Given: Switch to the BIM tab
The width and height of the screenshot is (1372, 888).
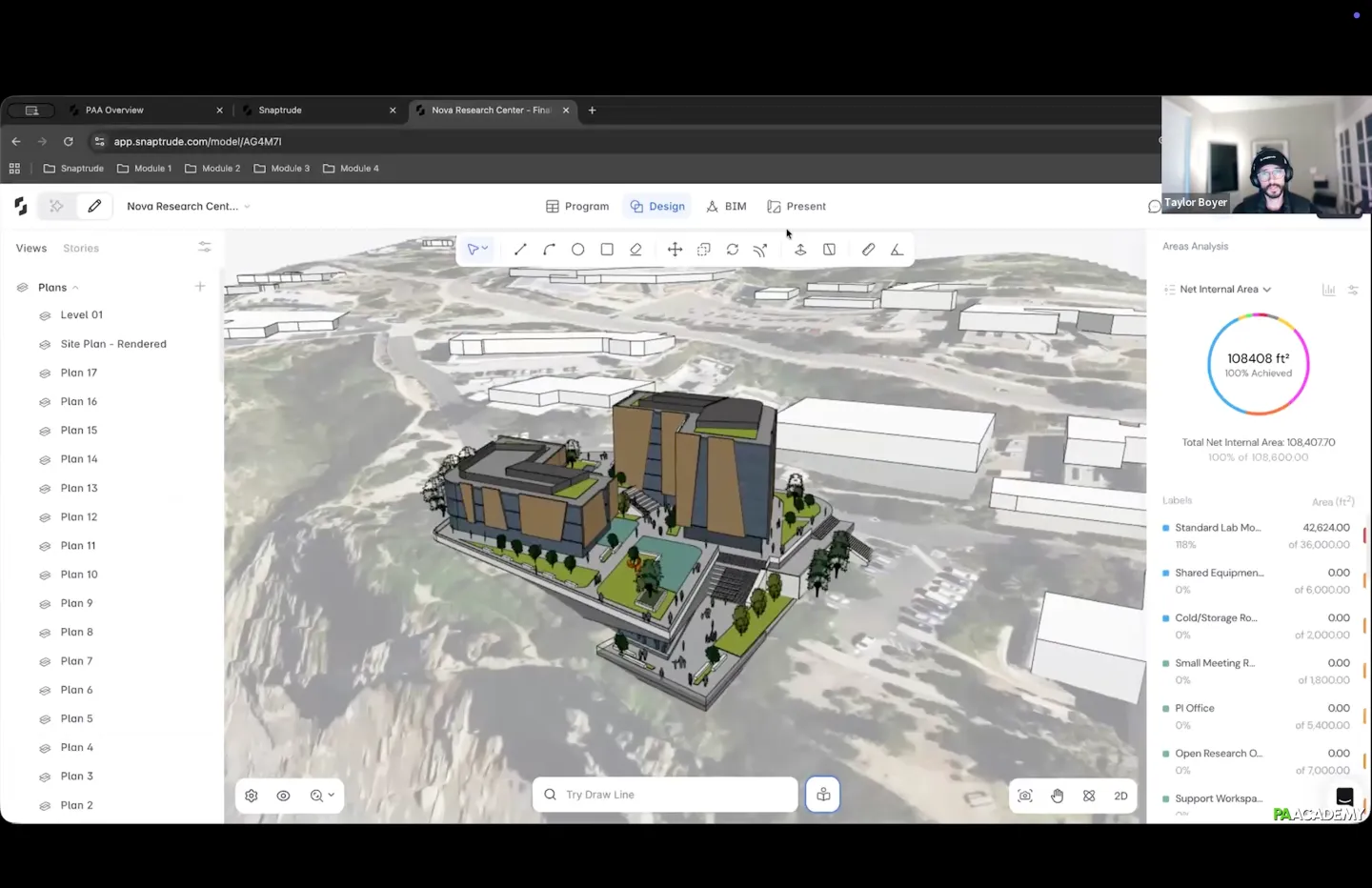Looking at the screenshot, I should coord(726,207).
